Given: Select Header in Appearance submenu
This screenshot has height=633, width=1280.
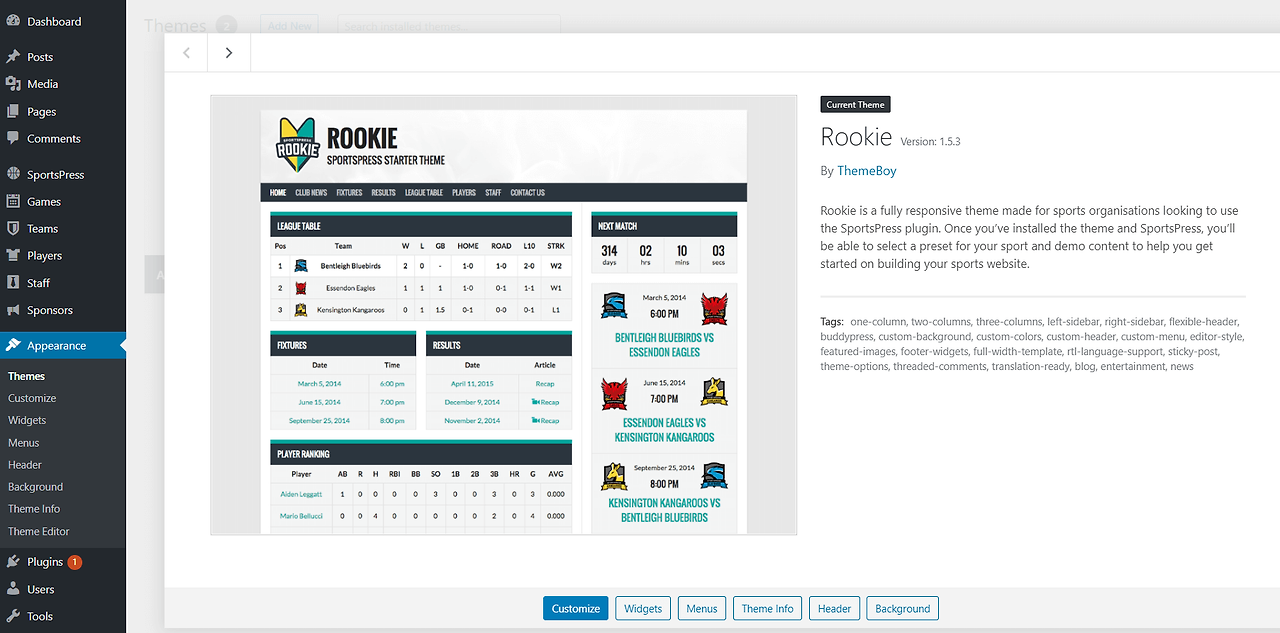Looking at the screenshot, I should [x=25, y=465].
